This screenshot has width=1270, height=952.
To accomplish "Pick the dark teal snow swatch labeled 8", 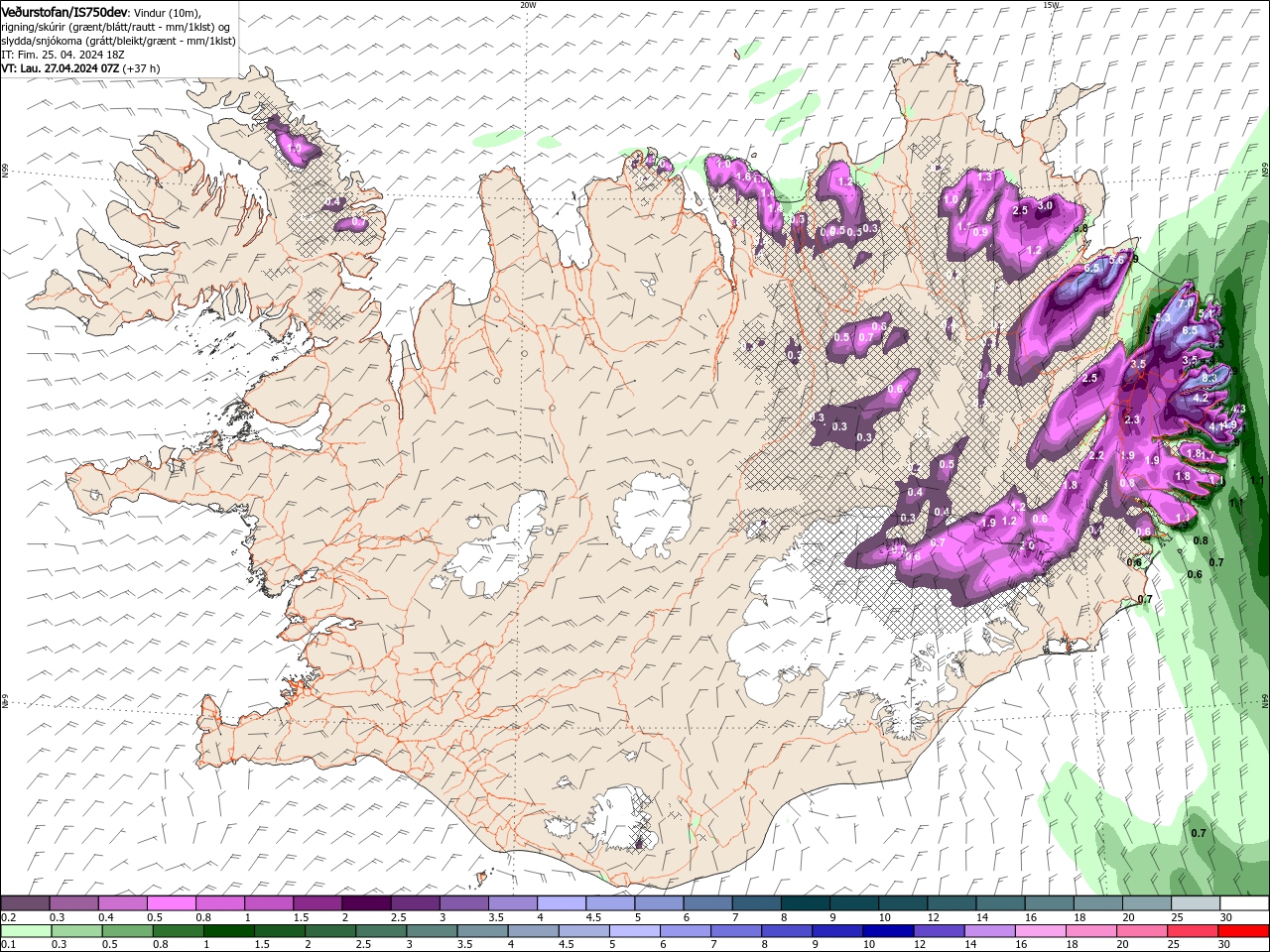I will click(806, 903).
